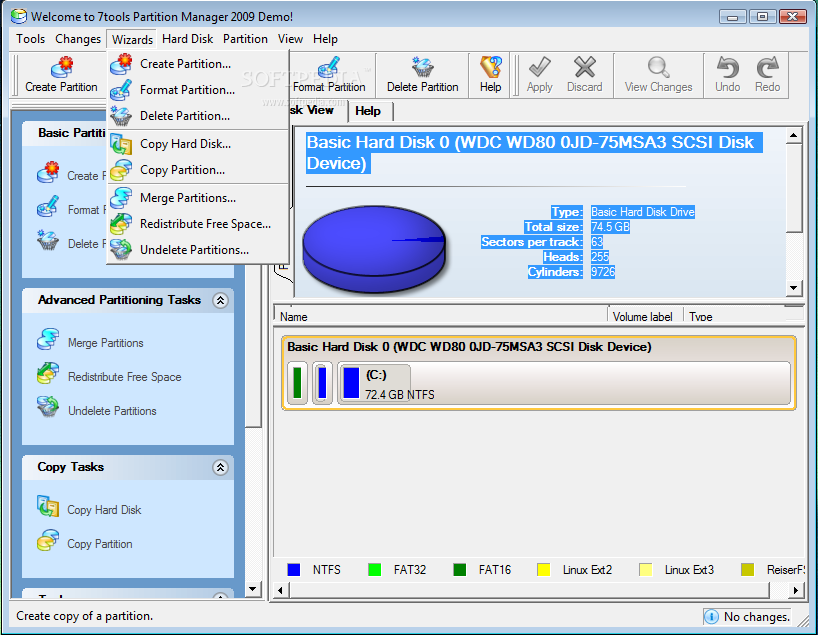The width and height of the screenshot is (818, 635).
Task: Click the Basic Hard Disk 0 heading text
Action: click(533, 153)
